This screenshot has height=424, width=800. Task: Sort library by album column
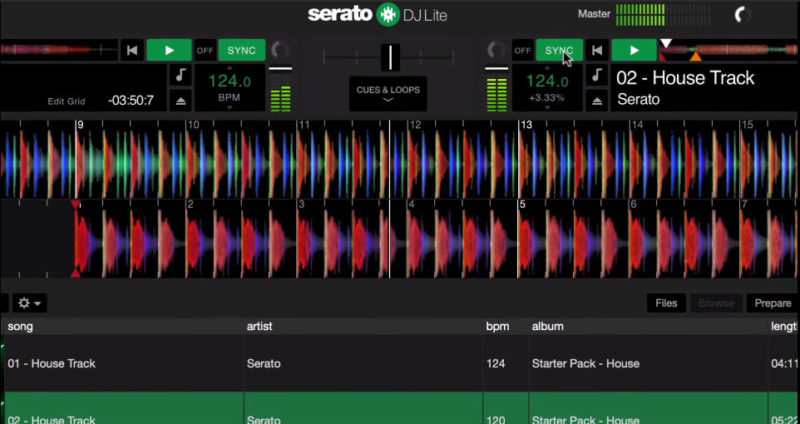(x=648, y=327)
